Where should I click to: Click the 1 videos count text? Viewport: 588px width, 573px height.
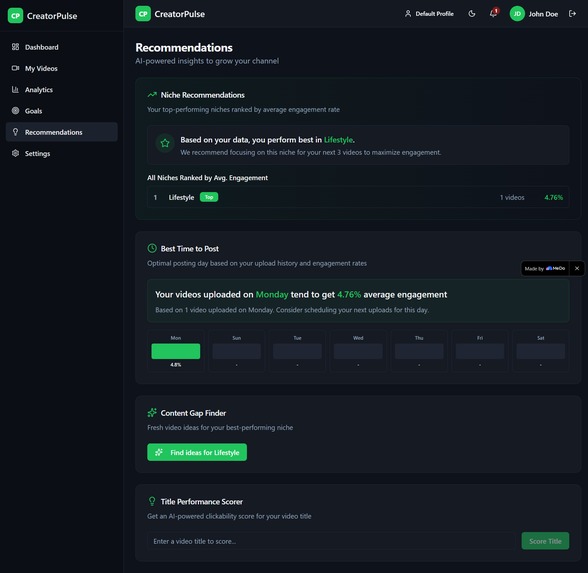[x=512, y=198]
